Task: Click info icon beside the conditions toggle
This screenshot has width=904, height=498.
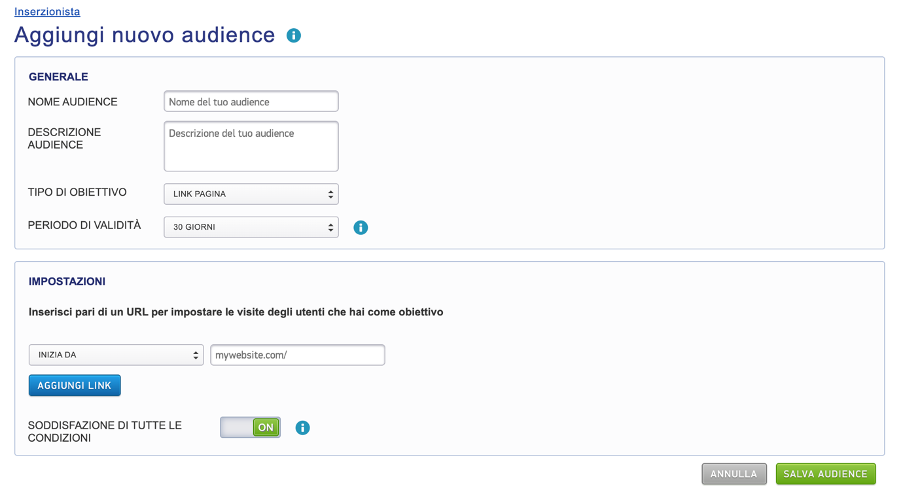Action: pos(303,428)
